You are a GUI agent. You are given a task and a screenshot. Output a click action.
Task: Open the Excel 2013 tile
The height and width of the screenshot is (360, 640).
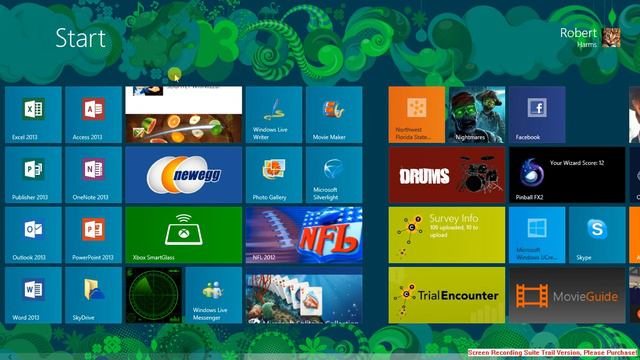(x=33, y=114)
